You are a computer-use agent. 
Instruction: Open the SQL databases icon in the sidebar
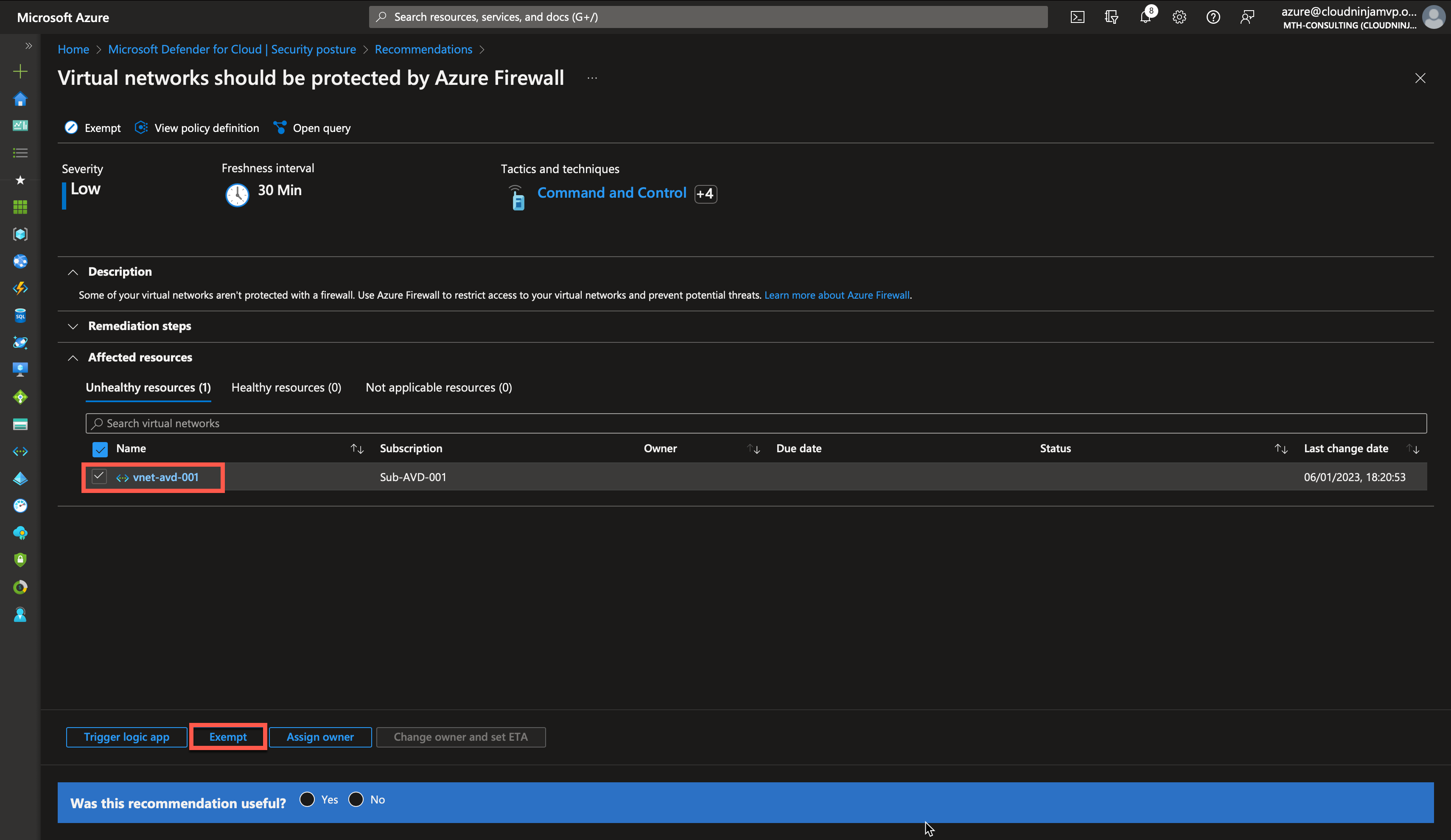point(20,316)
